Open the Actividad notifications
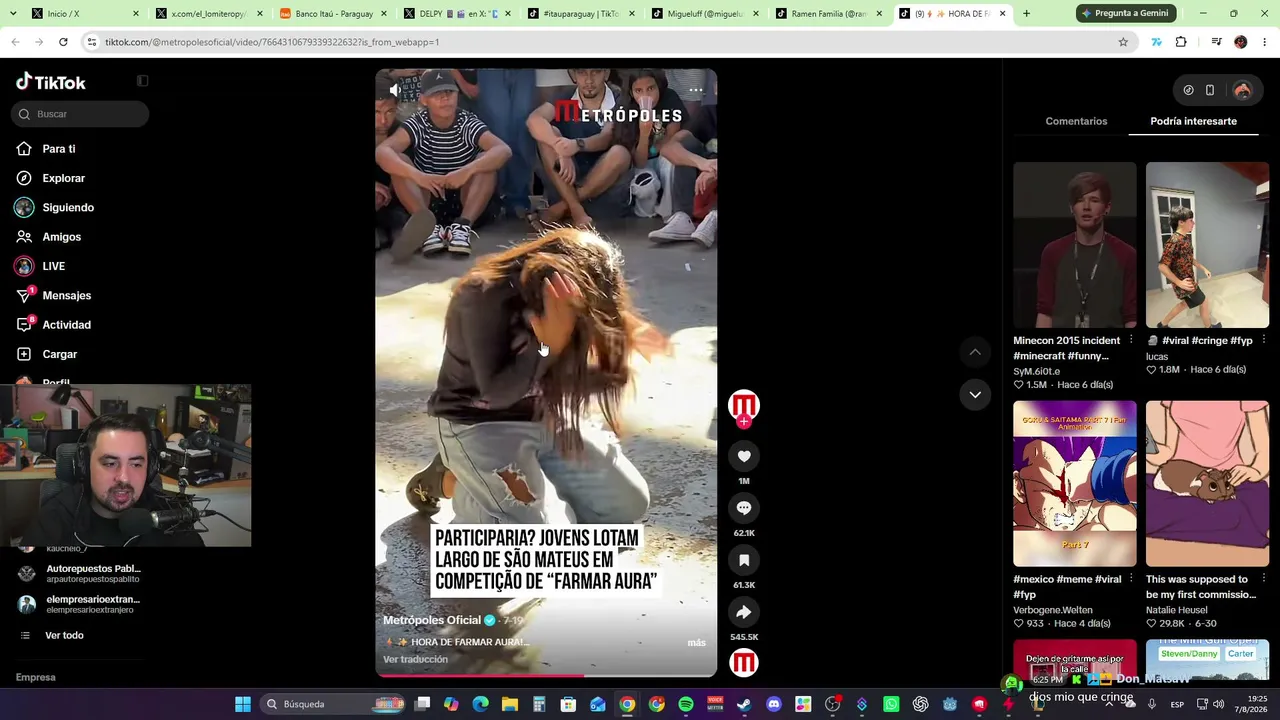Image resolution: width=1280 pixels, height=720 pixels. point(67,325)
